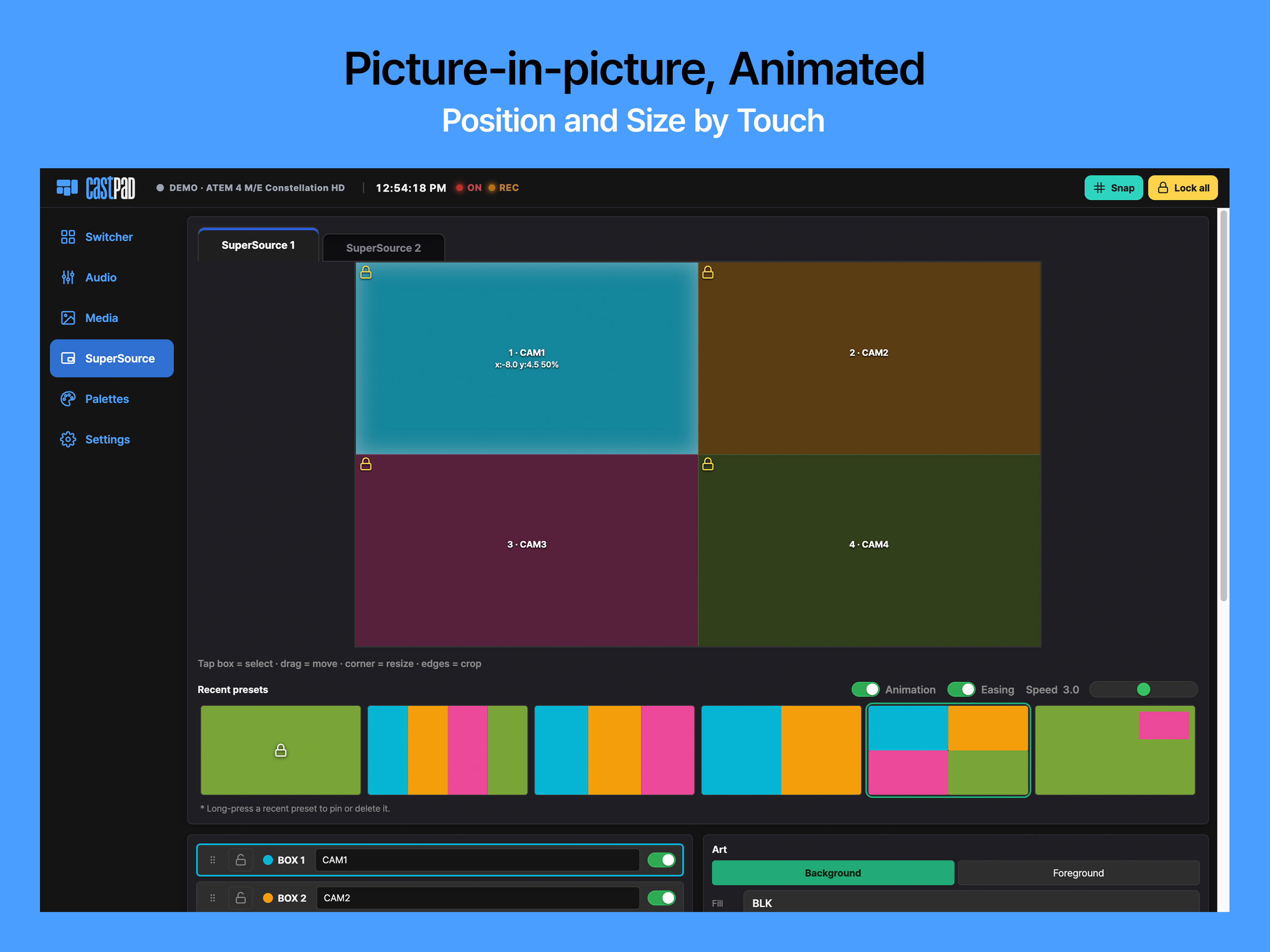This screenshot has height=952, width=1270.
Task: Select the 1 · CAM1 box in canvas
Action: point(527,358)
